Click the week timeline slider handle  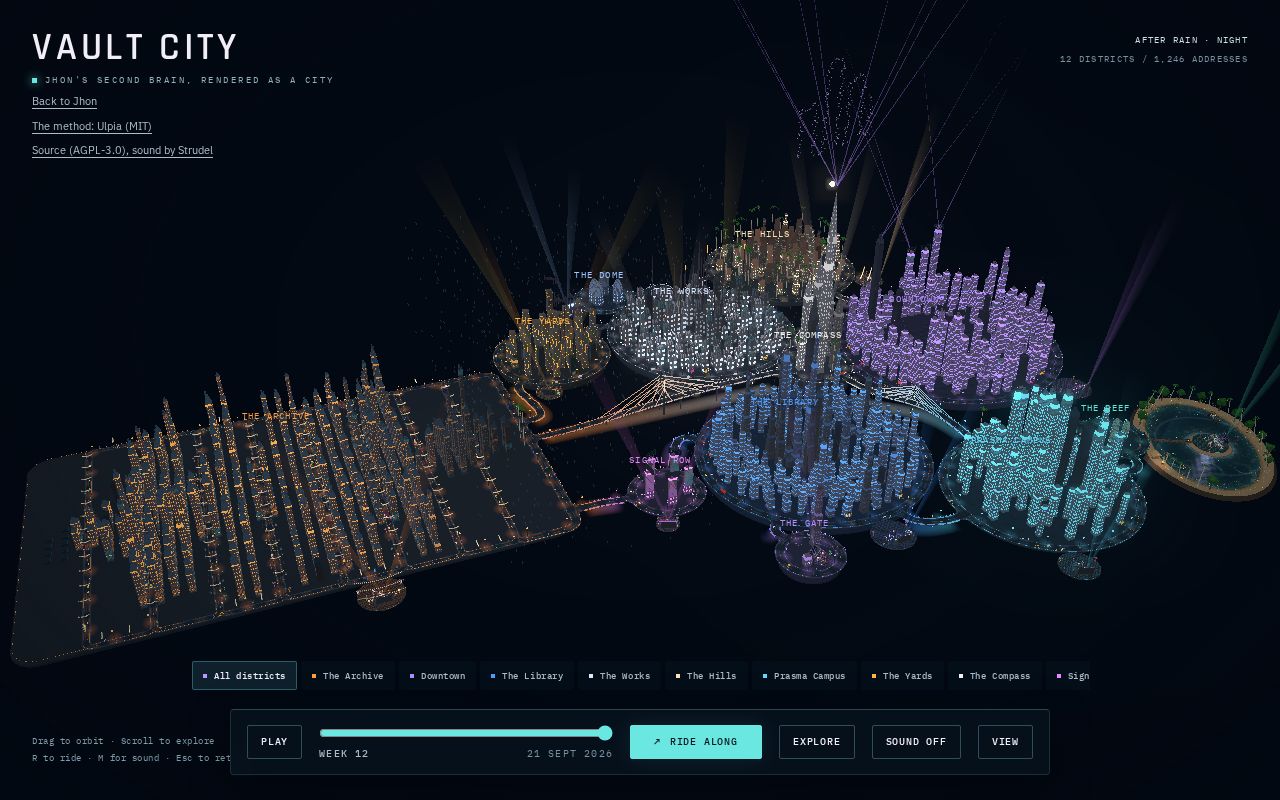(x=605, y=733)
